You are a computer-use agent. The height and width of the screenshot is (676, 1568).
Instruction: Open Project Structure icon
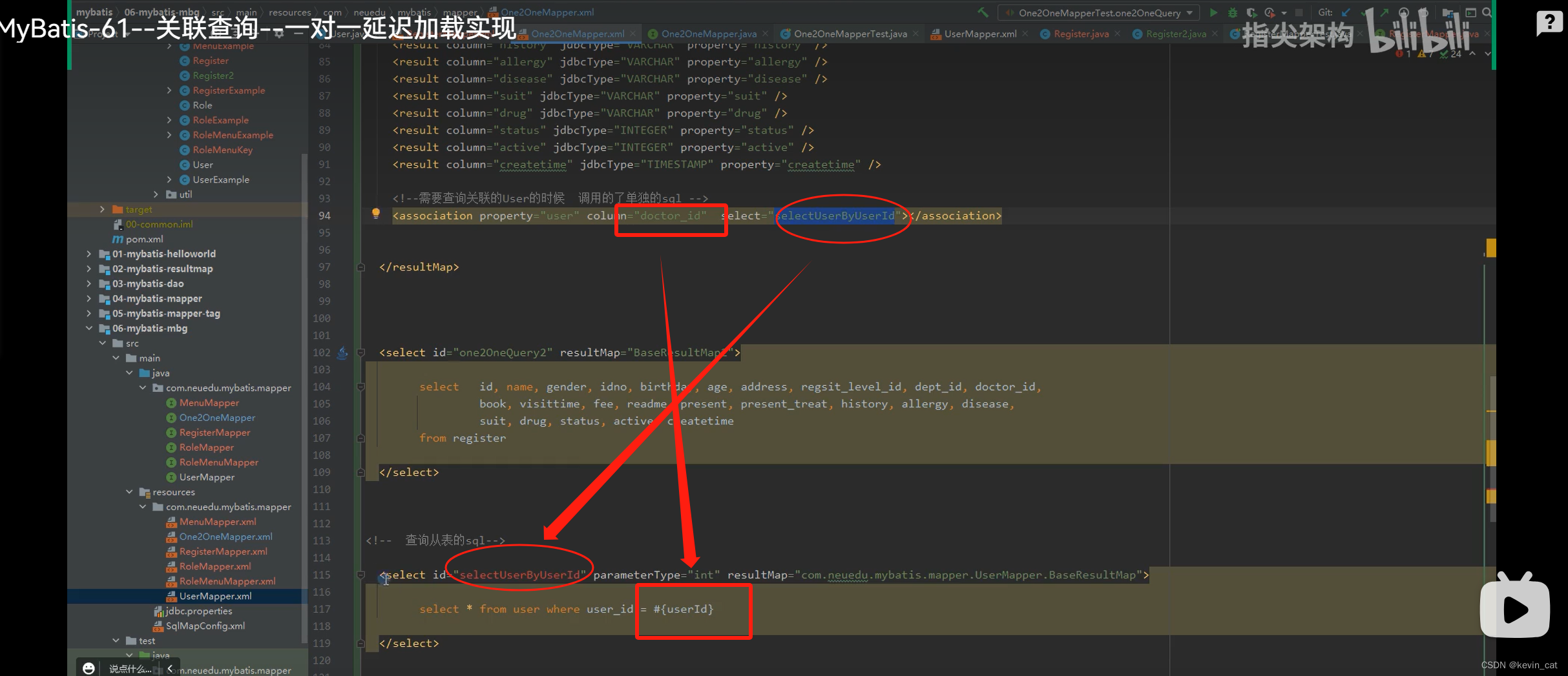[x=1448, y=12]
